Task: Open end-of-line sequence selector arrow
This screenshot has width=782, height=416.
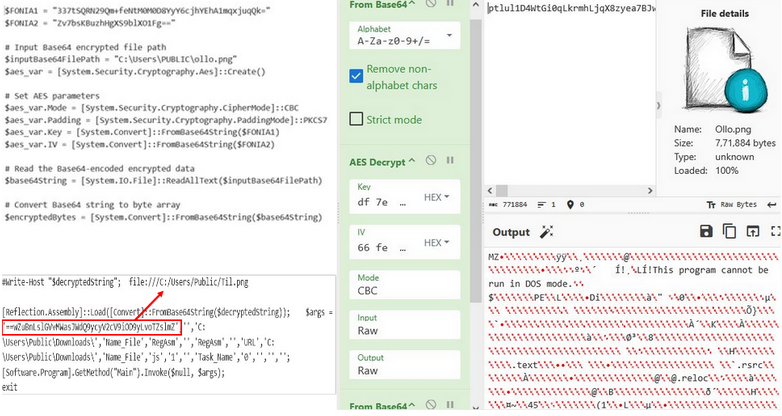Action: 772,205
